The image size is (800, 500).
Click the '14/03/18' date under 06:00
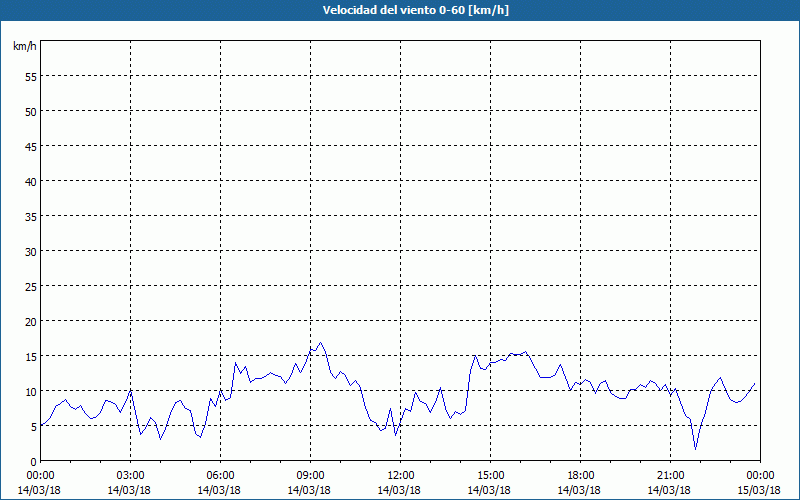click(219, 490)
